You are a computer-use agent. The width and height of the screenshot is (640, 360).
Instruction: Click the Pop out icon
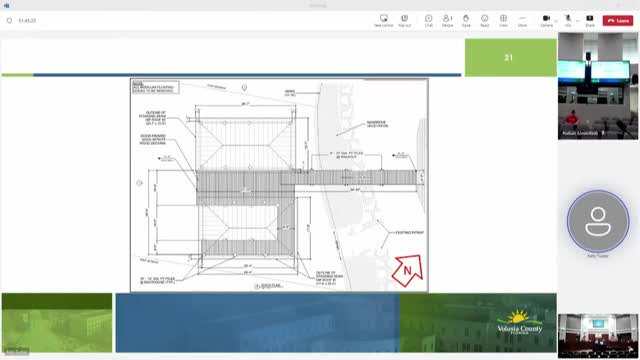(x=404, y=20)
